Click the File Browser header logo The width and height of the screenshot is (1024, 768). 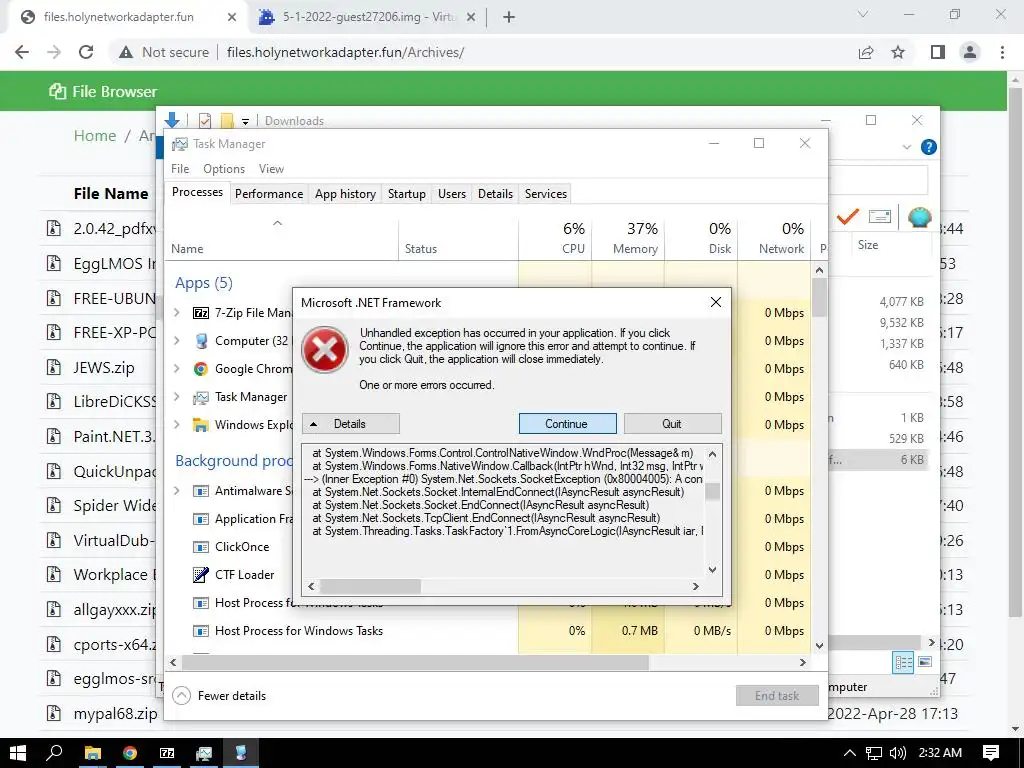103,91
